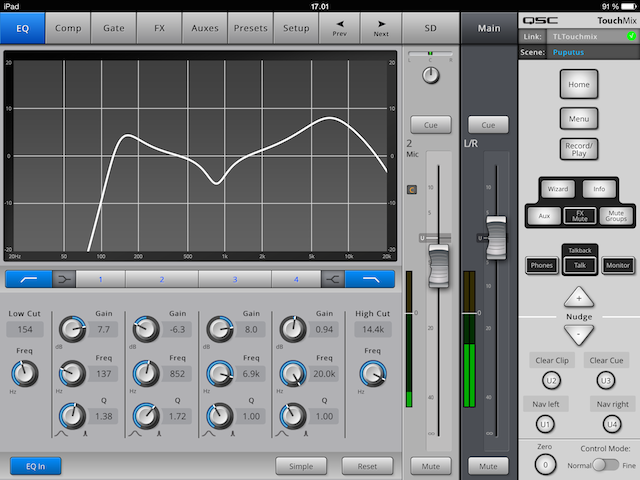
Task: Switch to Simple EQ view
Action: 301,466
